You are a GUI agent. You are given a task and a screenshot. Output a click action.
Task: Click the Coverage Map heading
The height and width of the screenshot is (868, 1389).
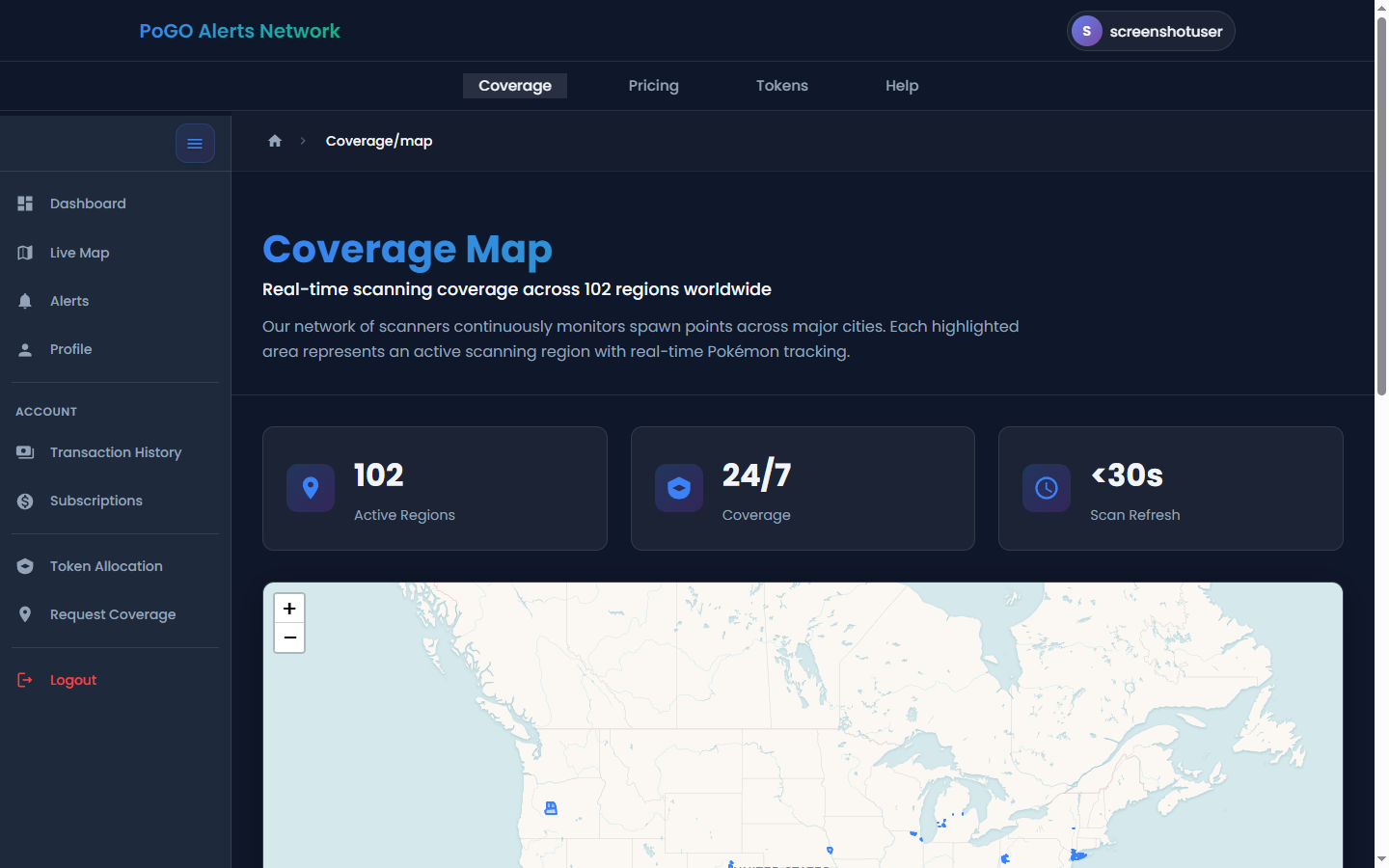407,249
